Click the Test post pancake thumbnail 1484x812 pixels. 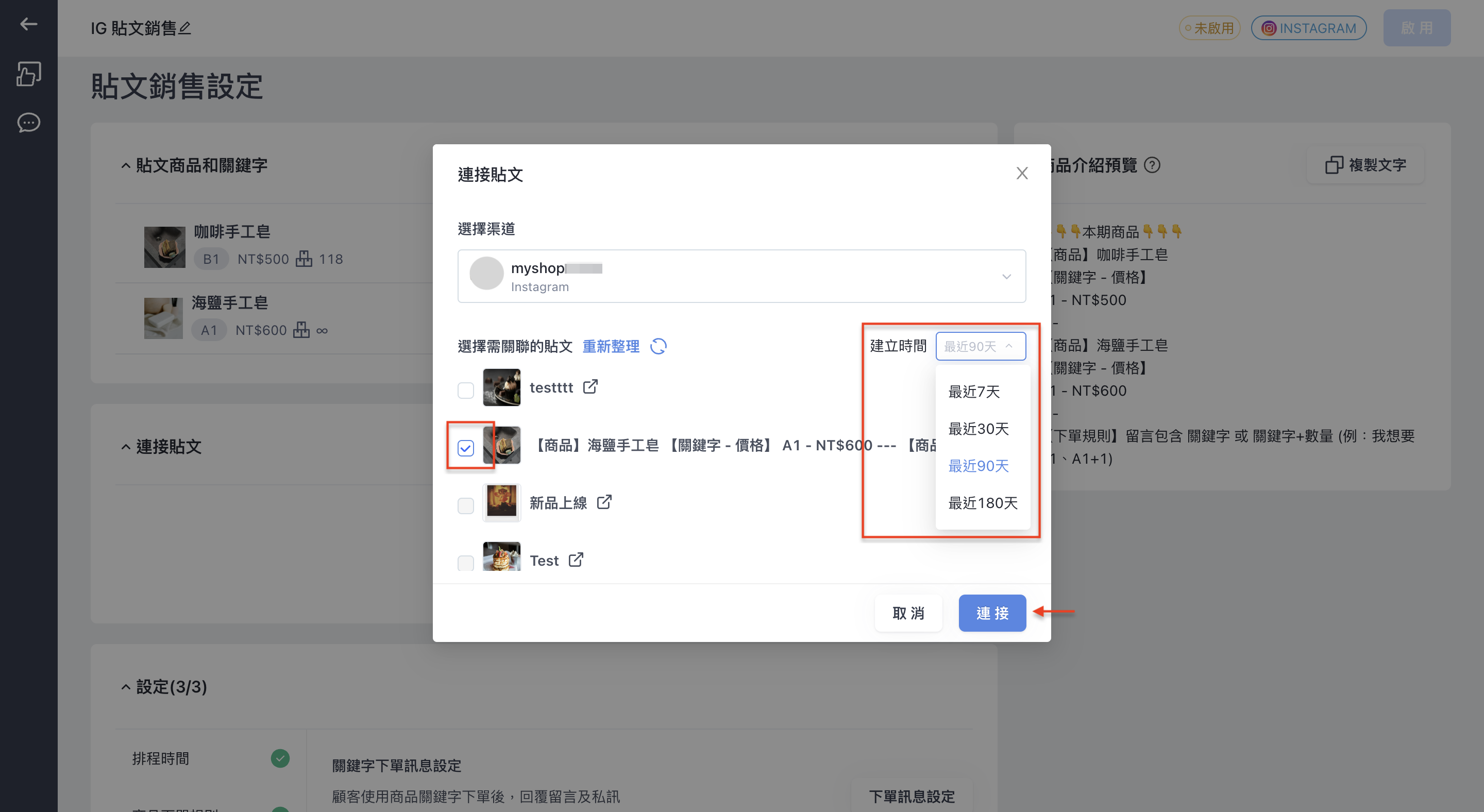[502, 556]
